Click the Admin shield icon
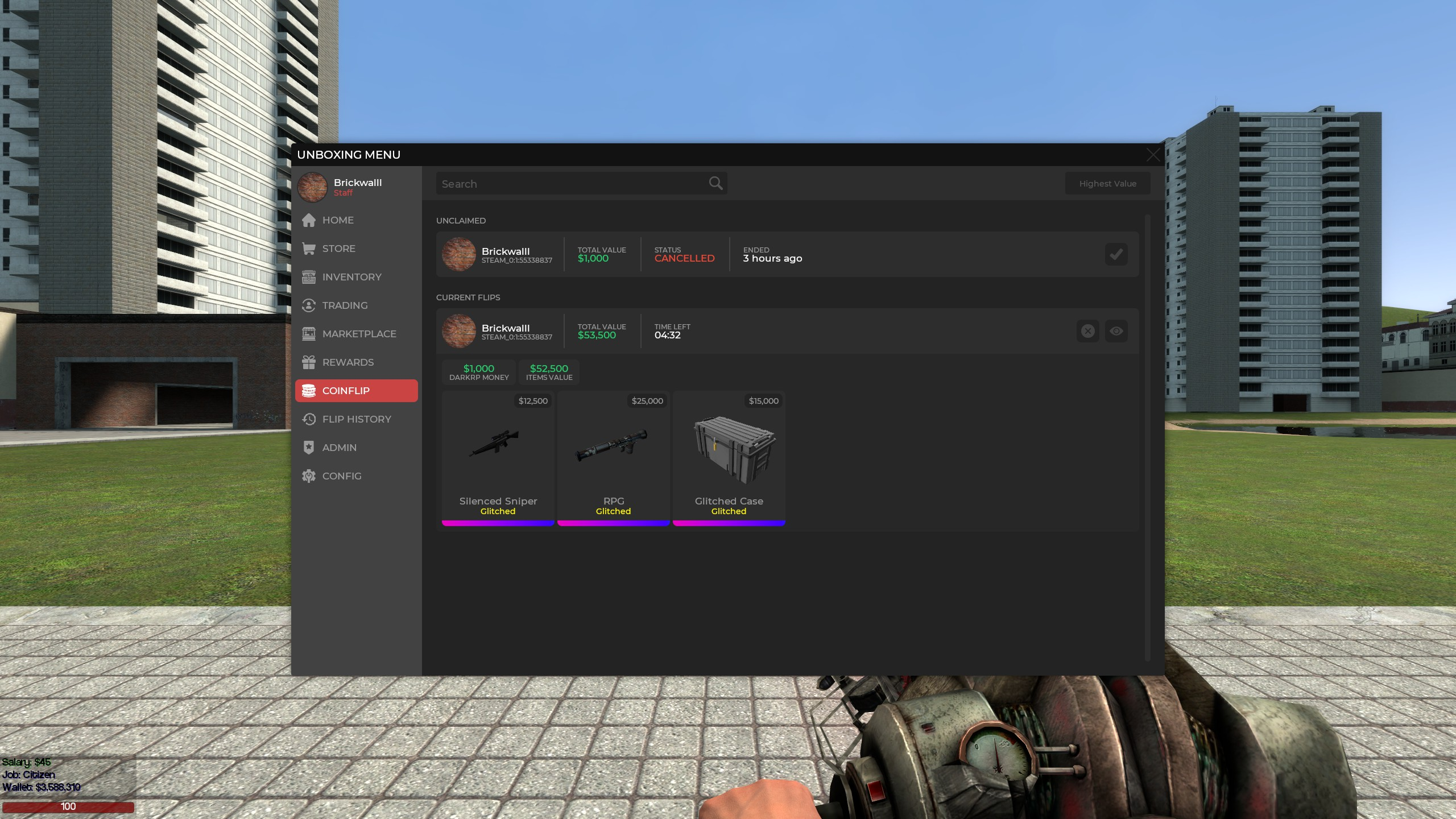 [x=309, y=448]
